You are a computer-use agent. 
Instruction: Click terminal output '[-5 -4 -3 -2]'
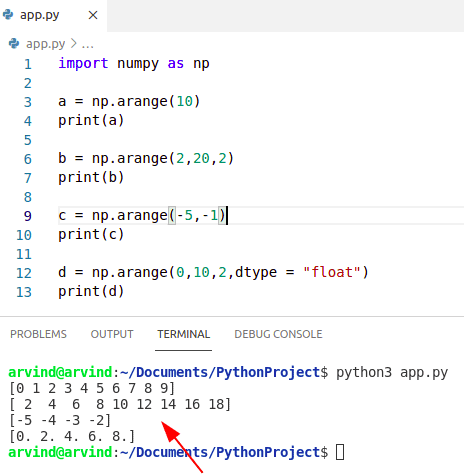pyautogui.click(x=60, y=420)
